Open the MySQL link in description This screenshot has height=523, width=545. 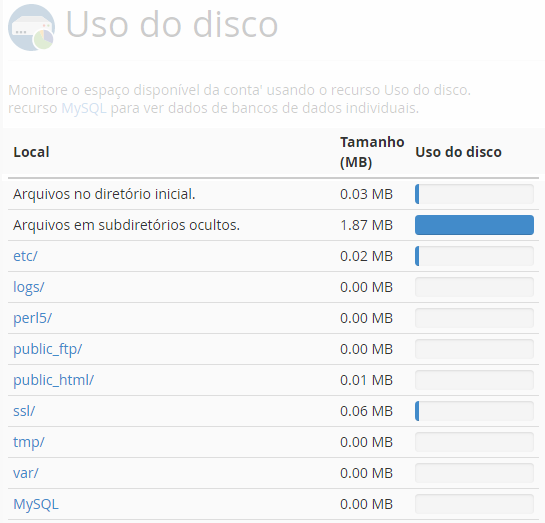tap(84, 108)
